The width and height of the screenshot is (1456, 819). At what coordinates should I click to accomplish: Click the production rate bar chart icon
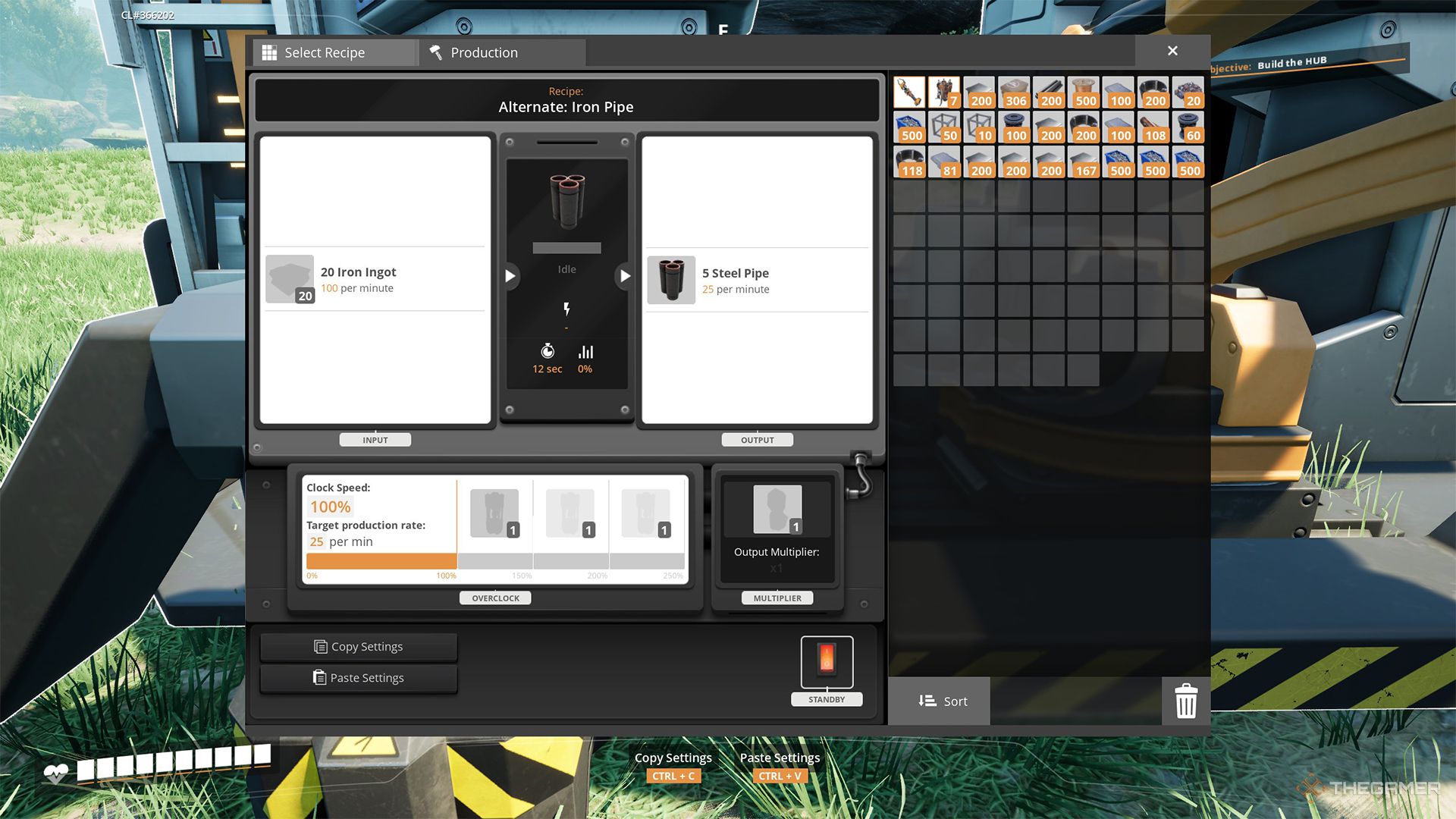[x=585, y=352]
